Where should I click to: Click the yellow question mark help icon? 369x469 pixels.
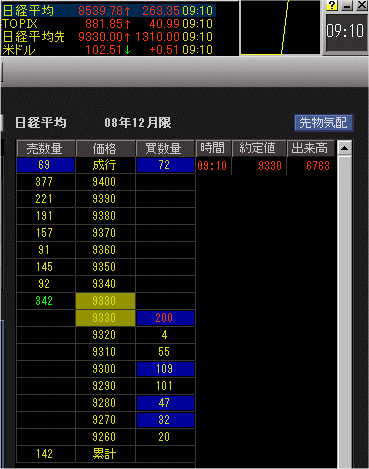pos(332,6)
